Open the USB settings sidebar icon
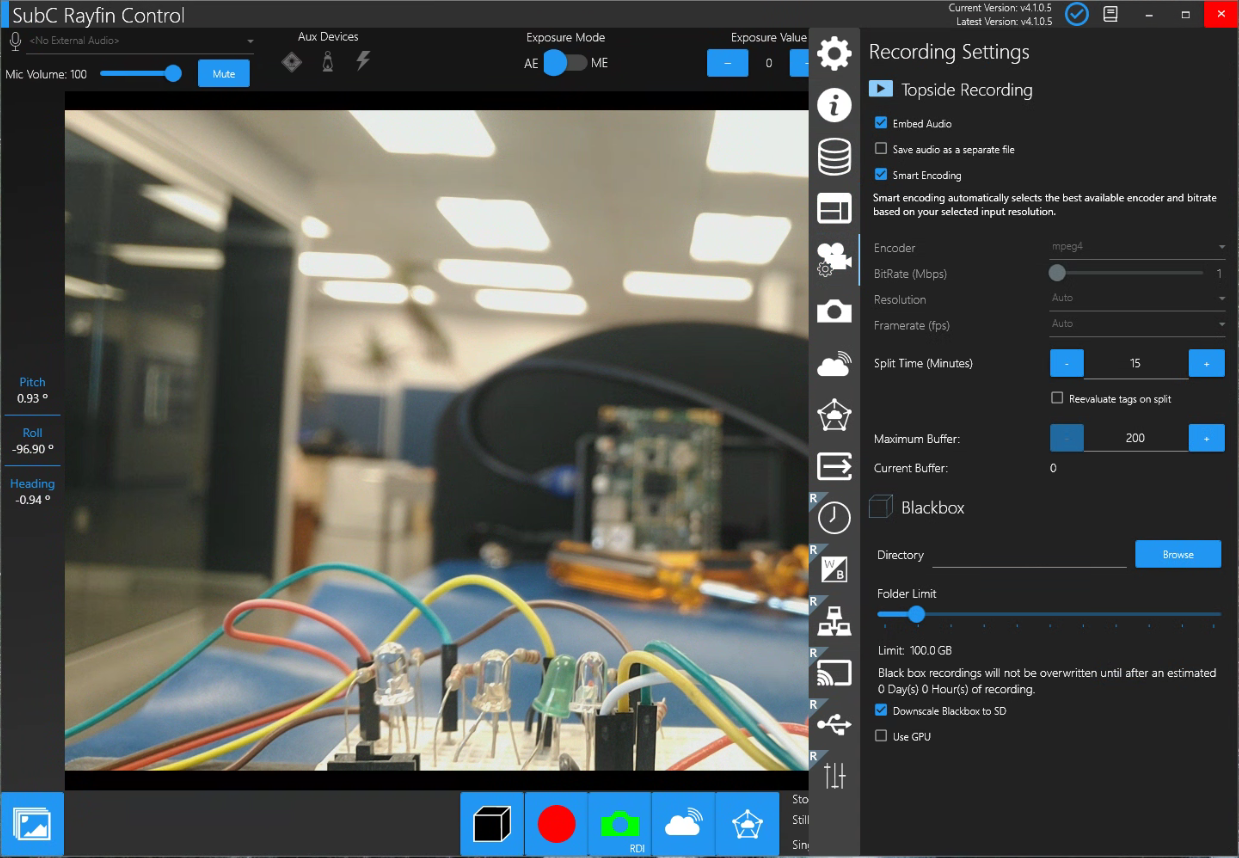The width and height of the screenshot is (1239, 858). coord(834,723)
